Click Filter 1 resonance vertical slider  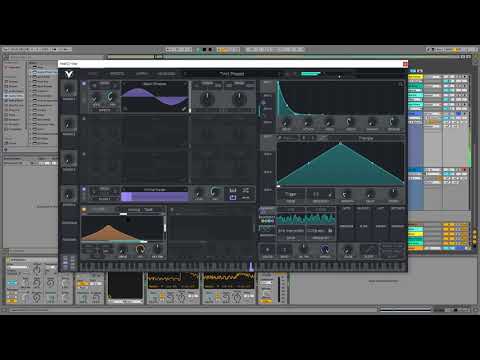pyautogui.click(x=165, y=228)
